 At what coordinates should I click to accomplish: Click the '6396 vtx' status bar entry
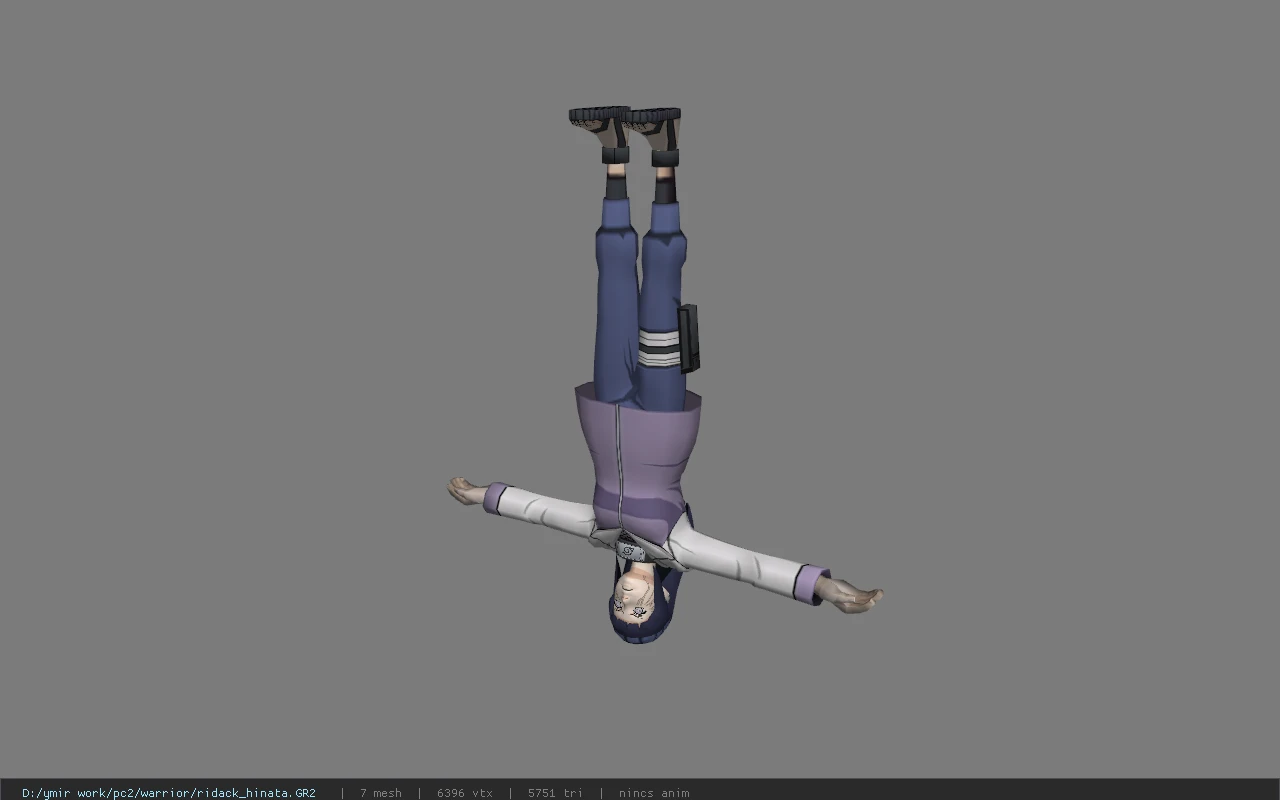pyautogui.click(x=465, y=793)
